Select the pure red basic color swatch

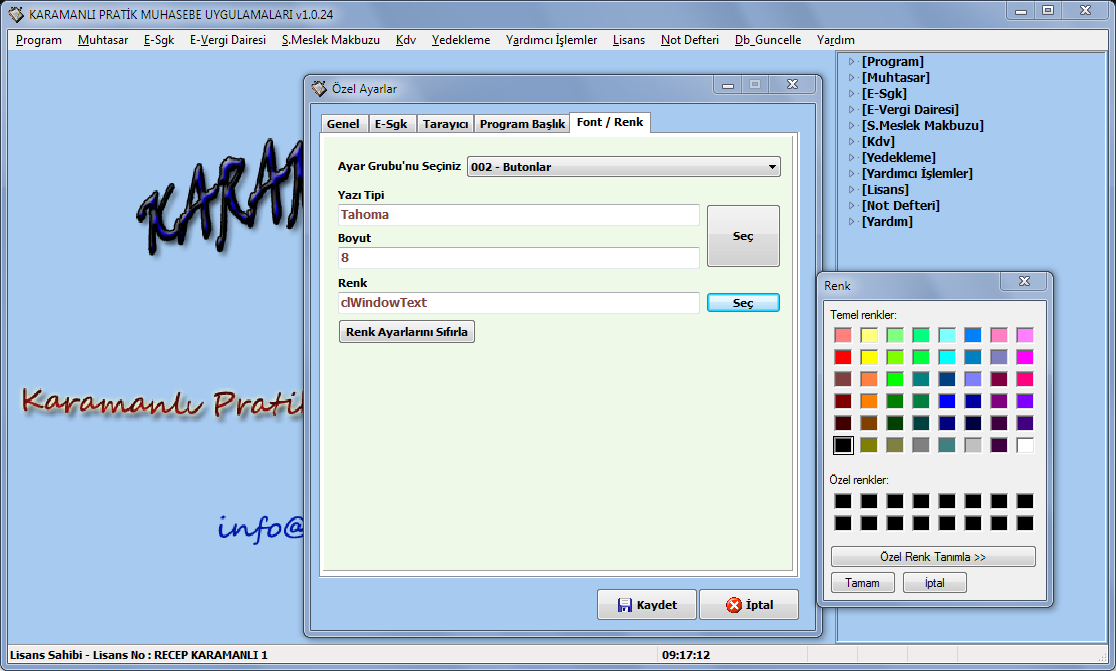pyautogui.click(x=843, y=357)
